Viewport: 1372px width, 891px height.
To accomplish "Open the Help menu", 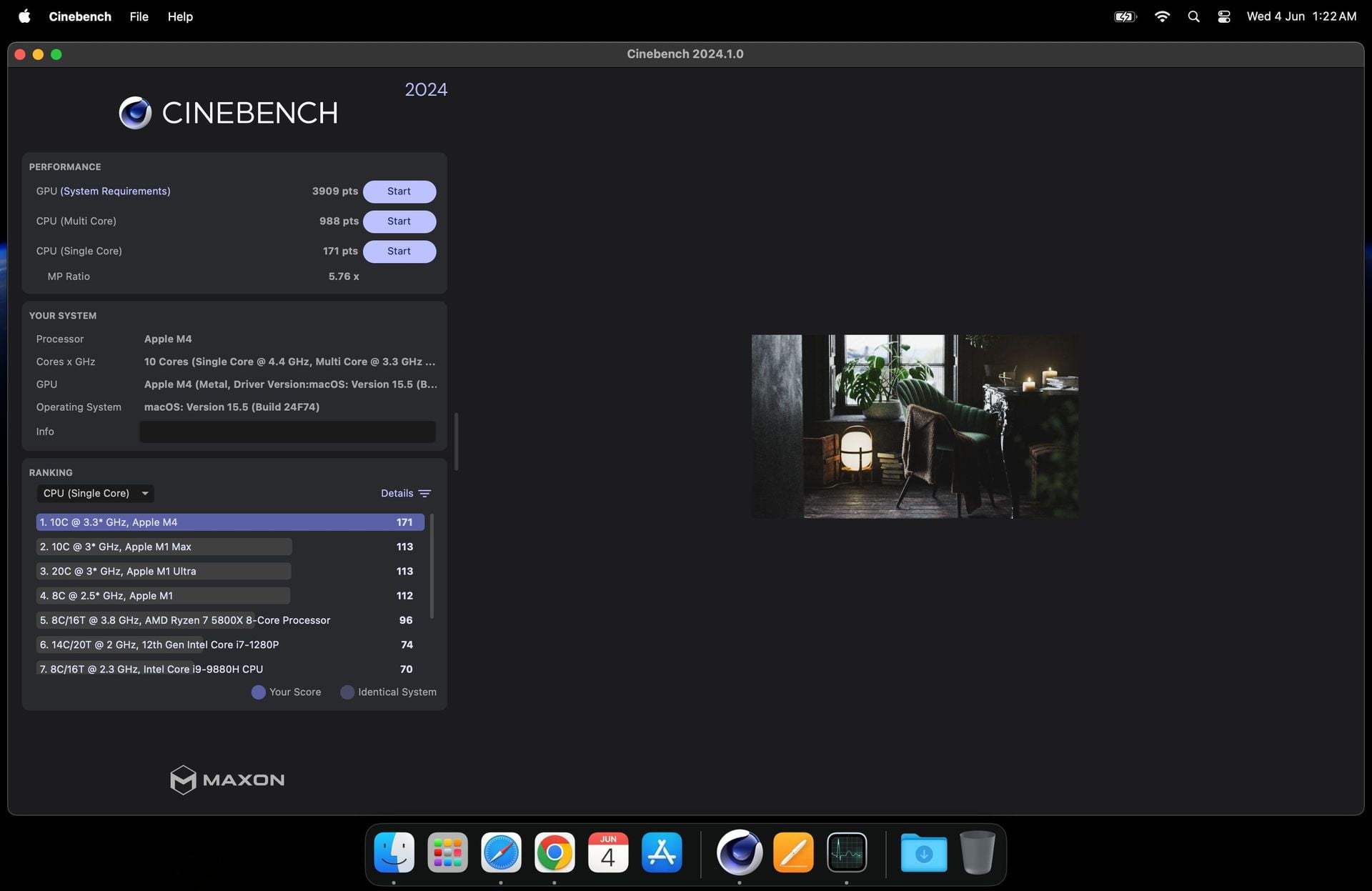I will (x=180, y=16).
